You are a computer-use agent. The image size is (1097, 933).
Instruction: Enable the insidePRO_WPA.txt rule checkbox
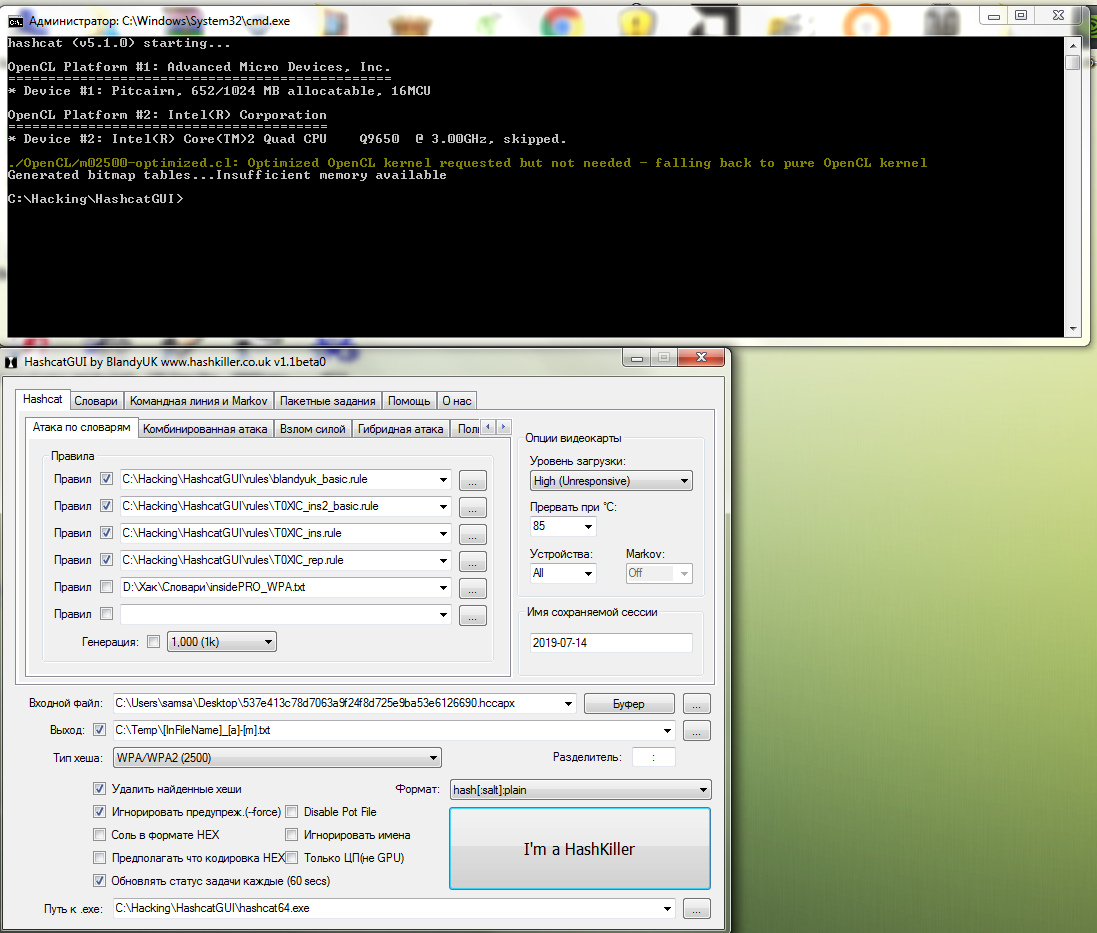107,587
